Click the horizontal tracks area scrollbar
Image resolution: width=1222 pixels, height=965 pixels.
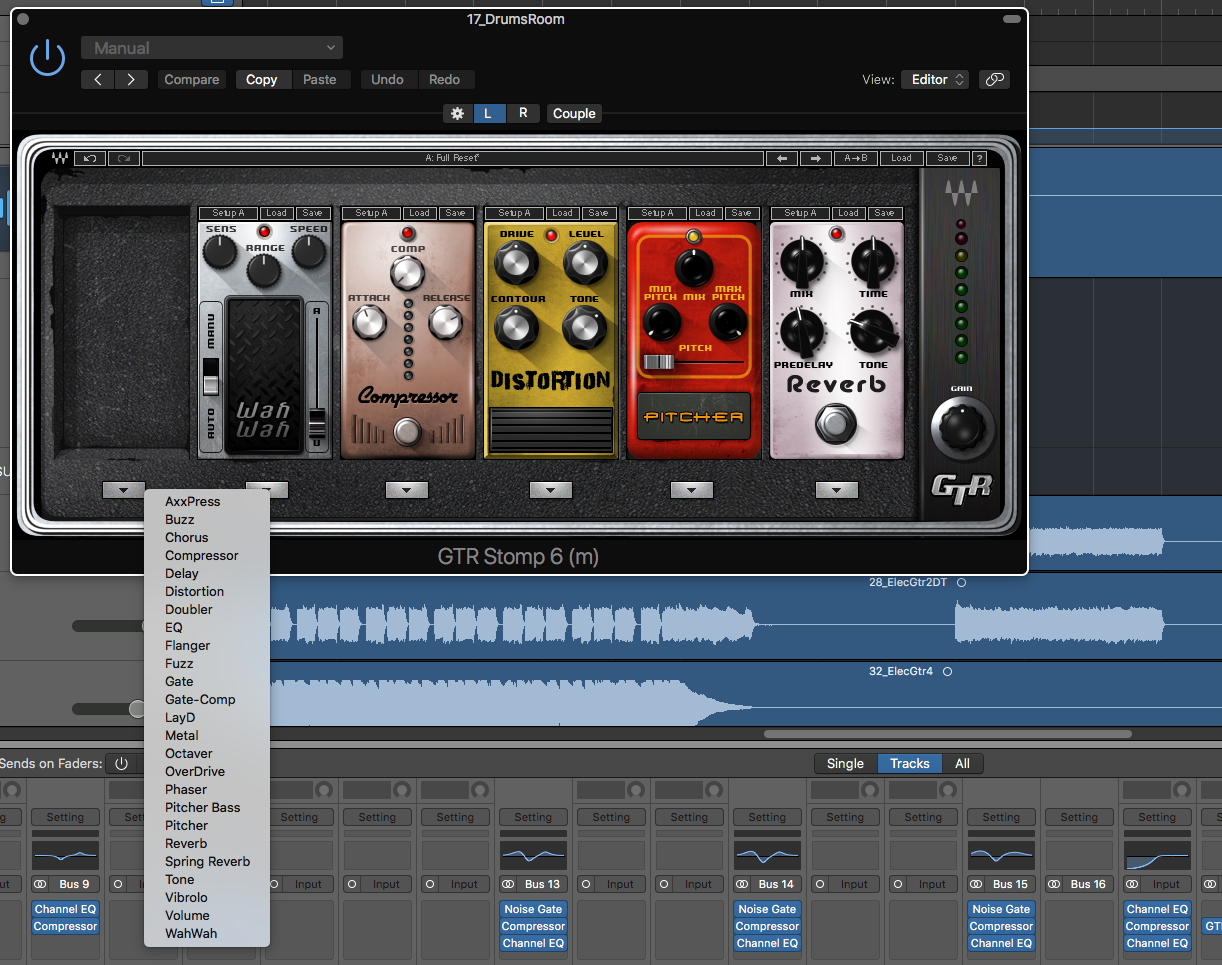pyautogui.click(x=948, y=734)
